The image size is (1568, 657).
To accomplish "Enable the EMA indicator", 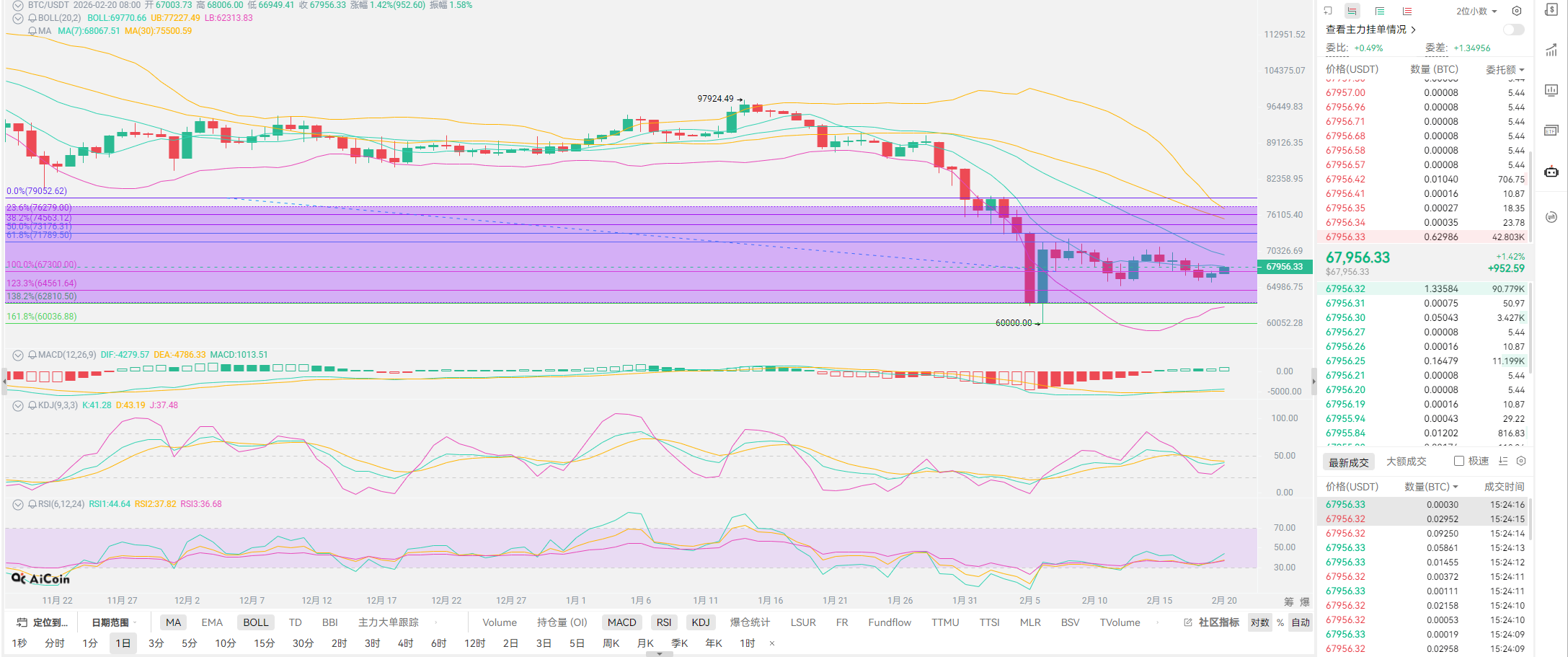I will [x=212, y=622].
